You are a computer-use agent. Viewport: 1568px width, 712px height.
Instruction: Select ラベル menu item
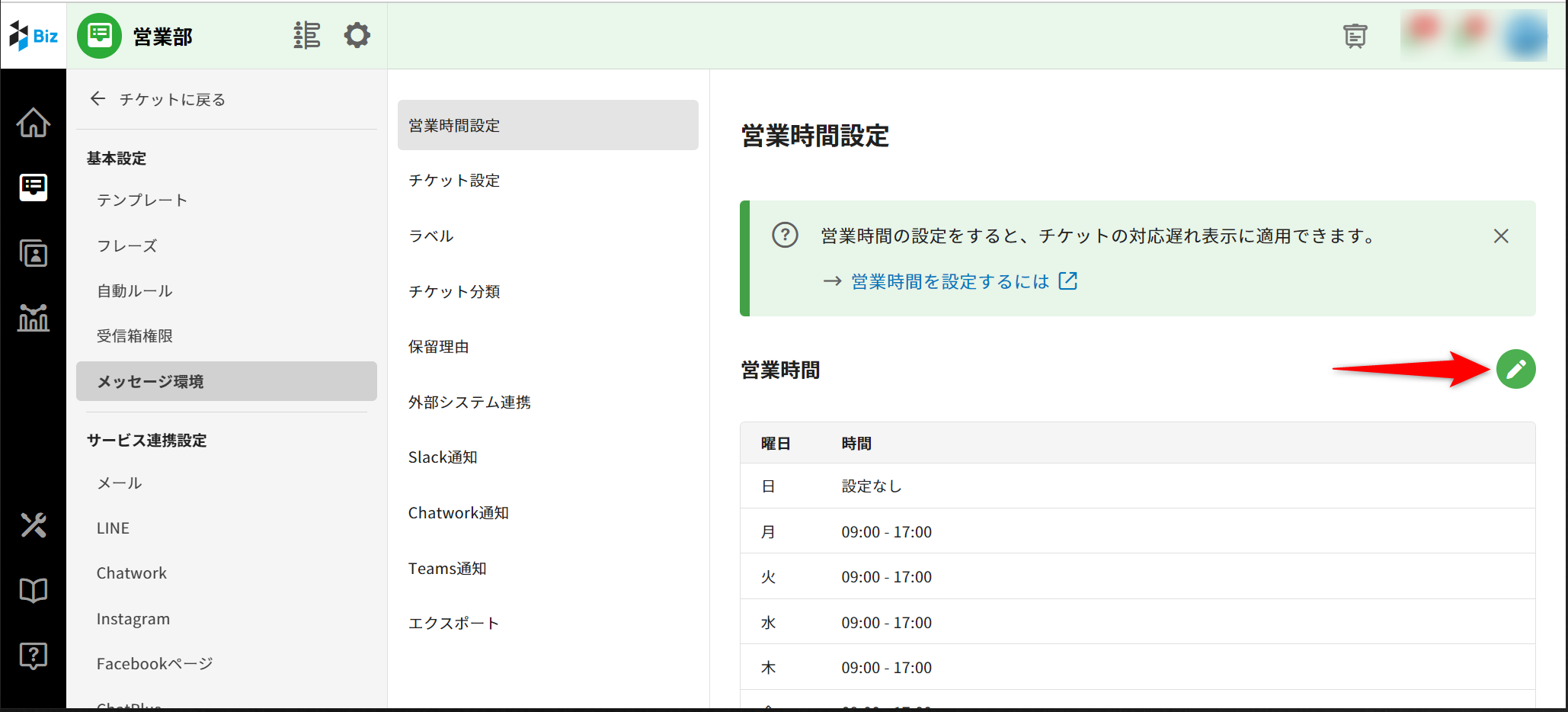coord(431,236)
